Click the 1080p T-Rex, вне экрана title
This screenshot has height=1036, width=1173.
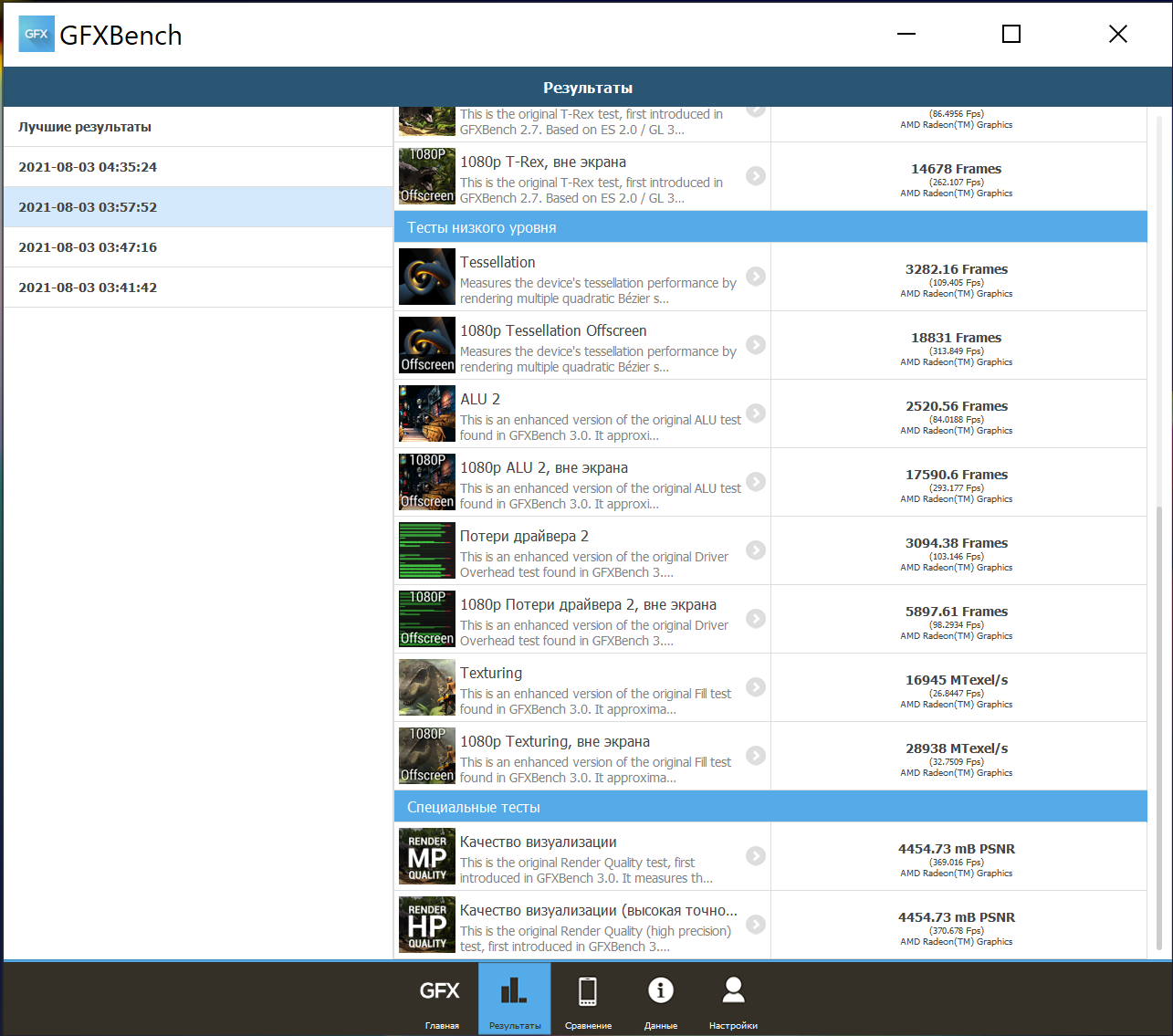point(543,162)
